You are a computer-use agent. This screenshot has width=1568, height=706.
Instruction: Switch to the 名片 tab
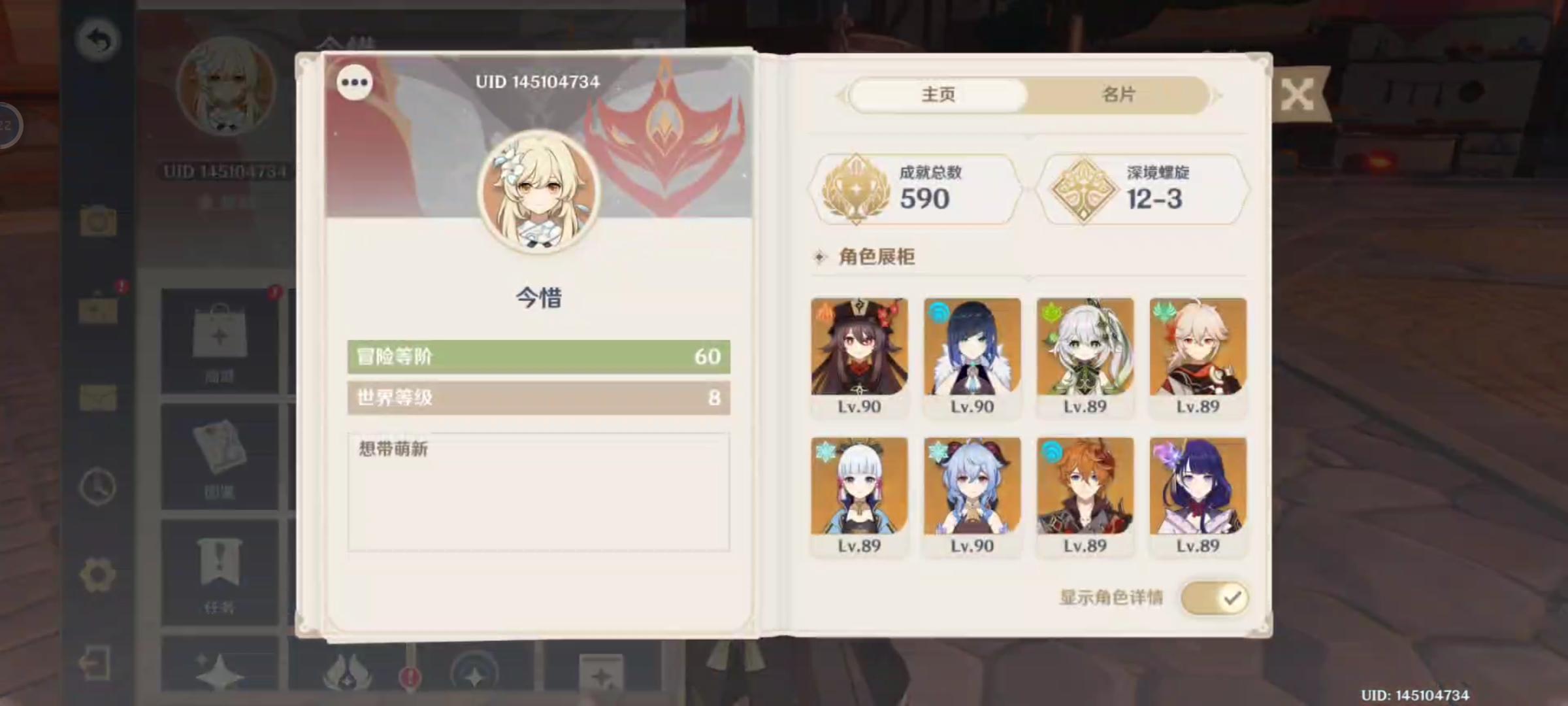click(1119, 95)
